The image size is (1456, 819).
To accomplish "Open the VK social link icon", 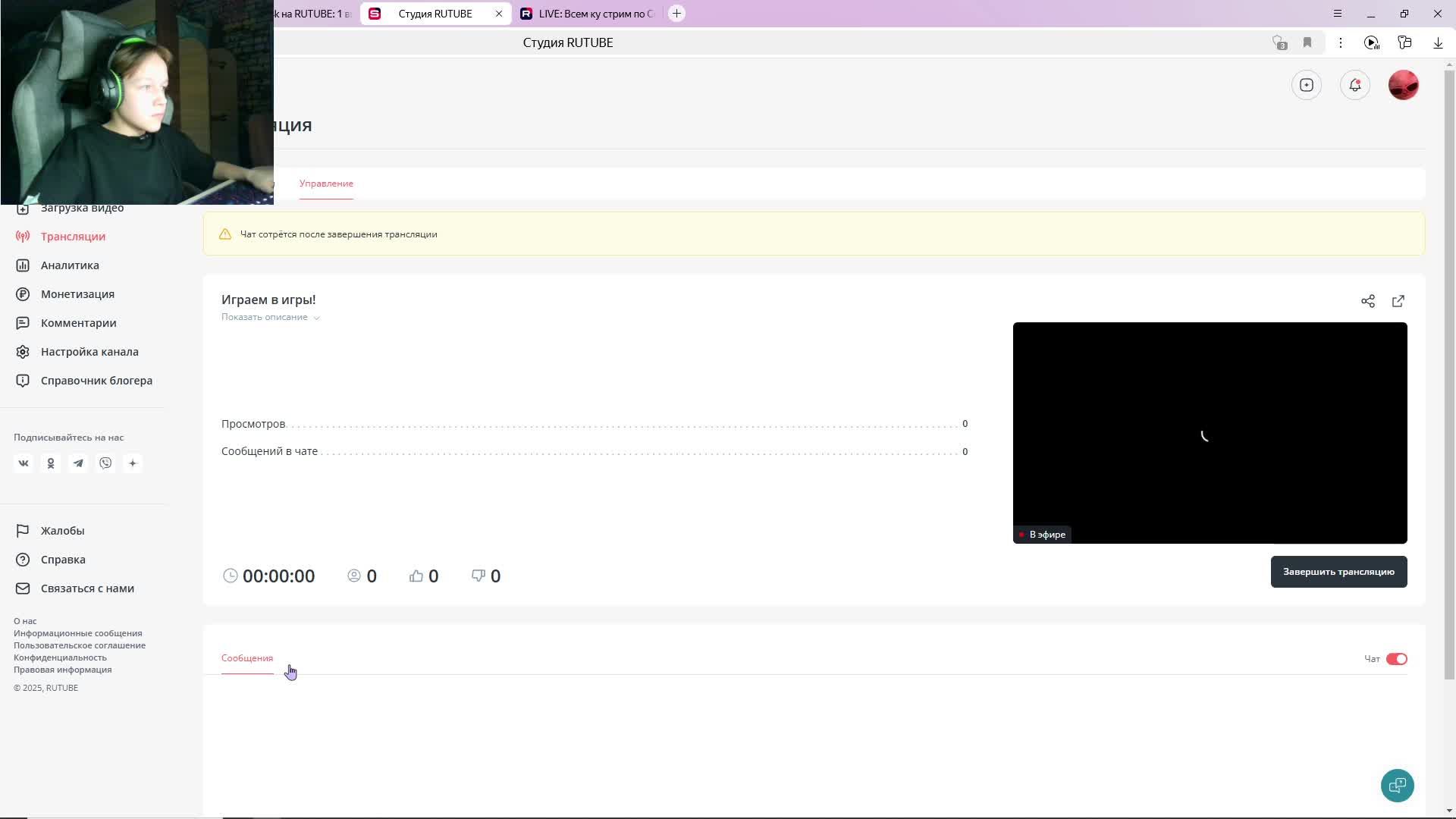I will (24, 463).
